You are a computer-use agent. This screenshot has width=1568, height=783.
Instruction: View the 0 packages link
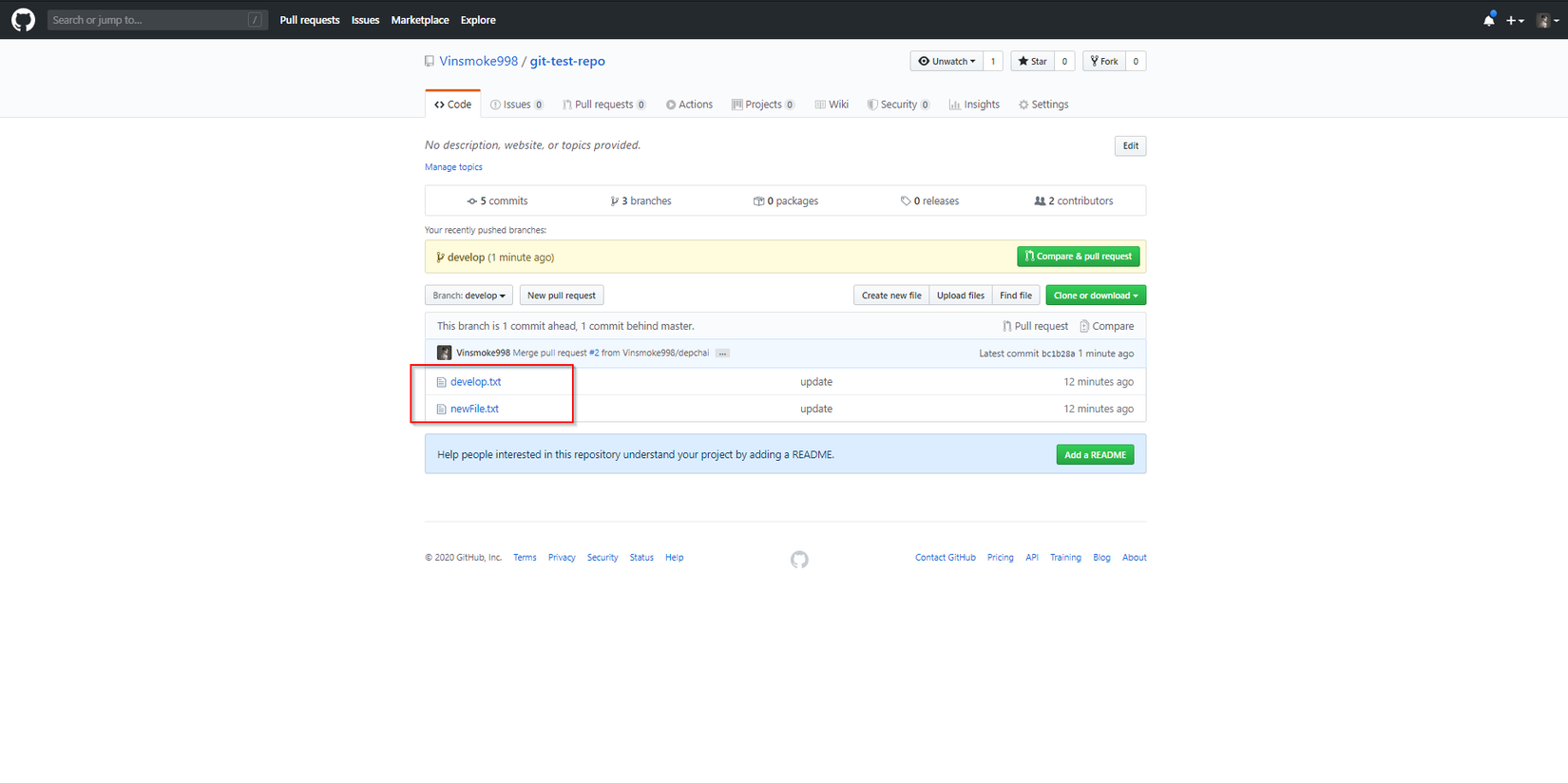[x=786, y=201]
